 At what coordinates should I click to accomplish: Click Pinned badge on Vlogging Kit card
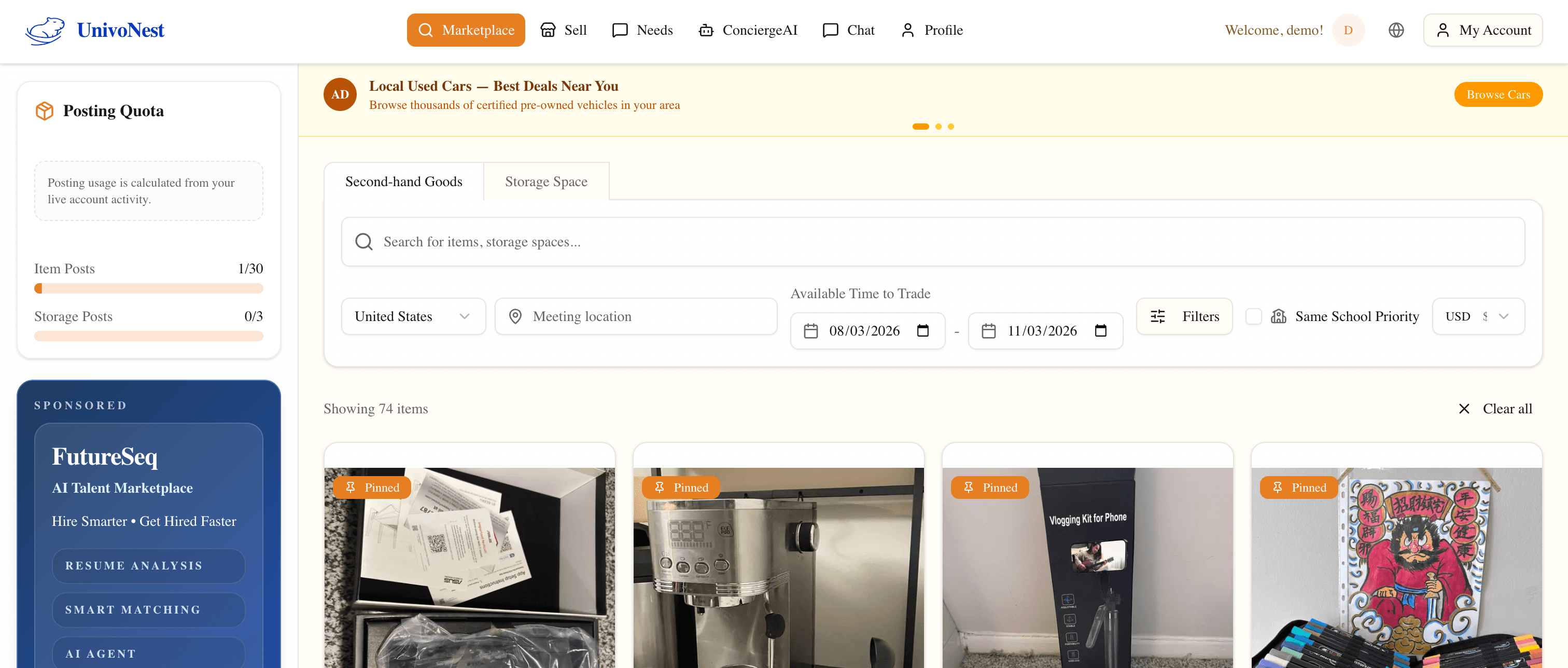pyautogui.click(x=990, y=488)
